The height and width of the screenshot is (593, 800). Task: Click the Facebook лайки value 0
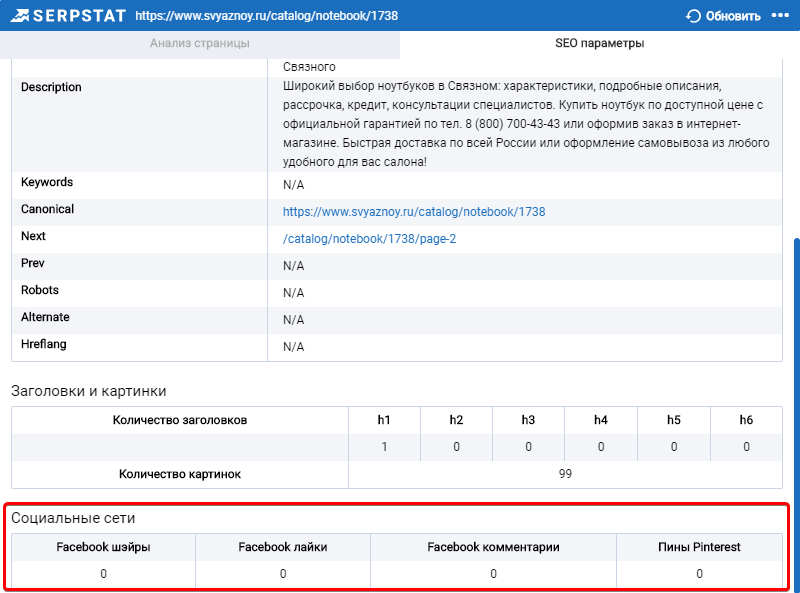[x=283, y=575]
